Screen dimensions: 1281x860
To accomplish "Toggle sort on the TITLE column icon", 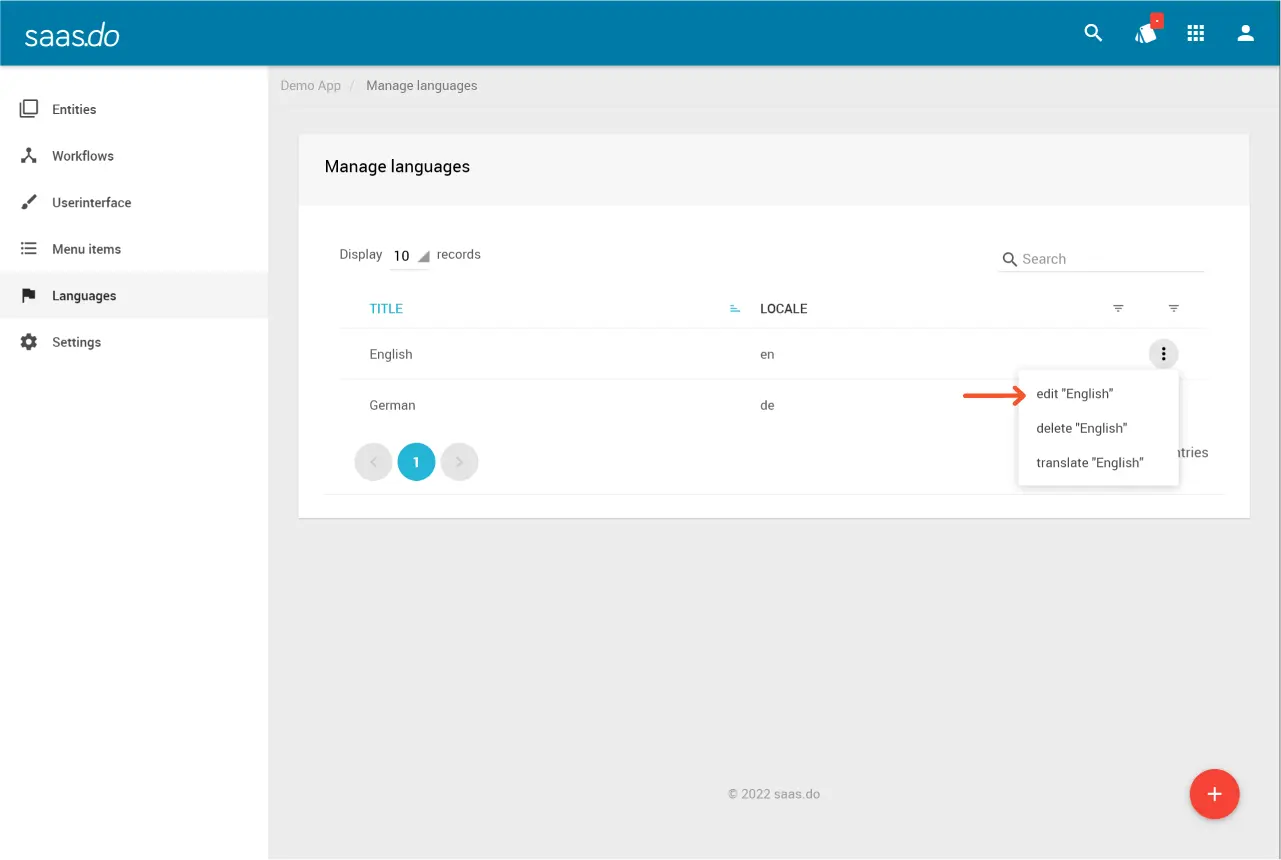I will (735, 309).
